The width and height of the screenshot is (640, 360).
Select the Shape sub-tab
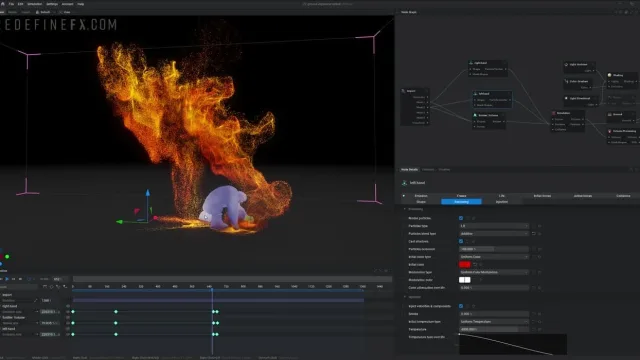[421, 202]
